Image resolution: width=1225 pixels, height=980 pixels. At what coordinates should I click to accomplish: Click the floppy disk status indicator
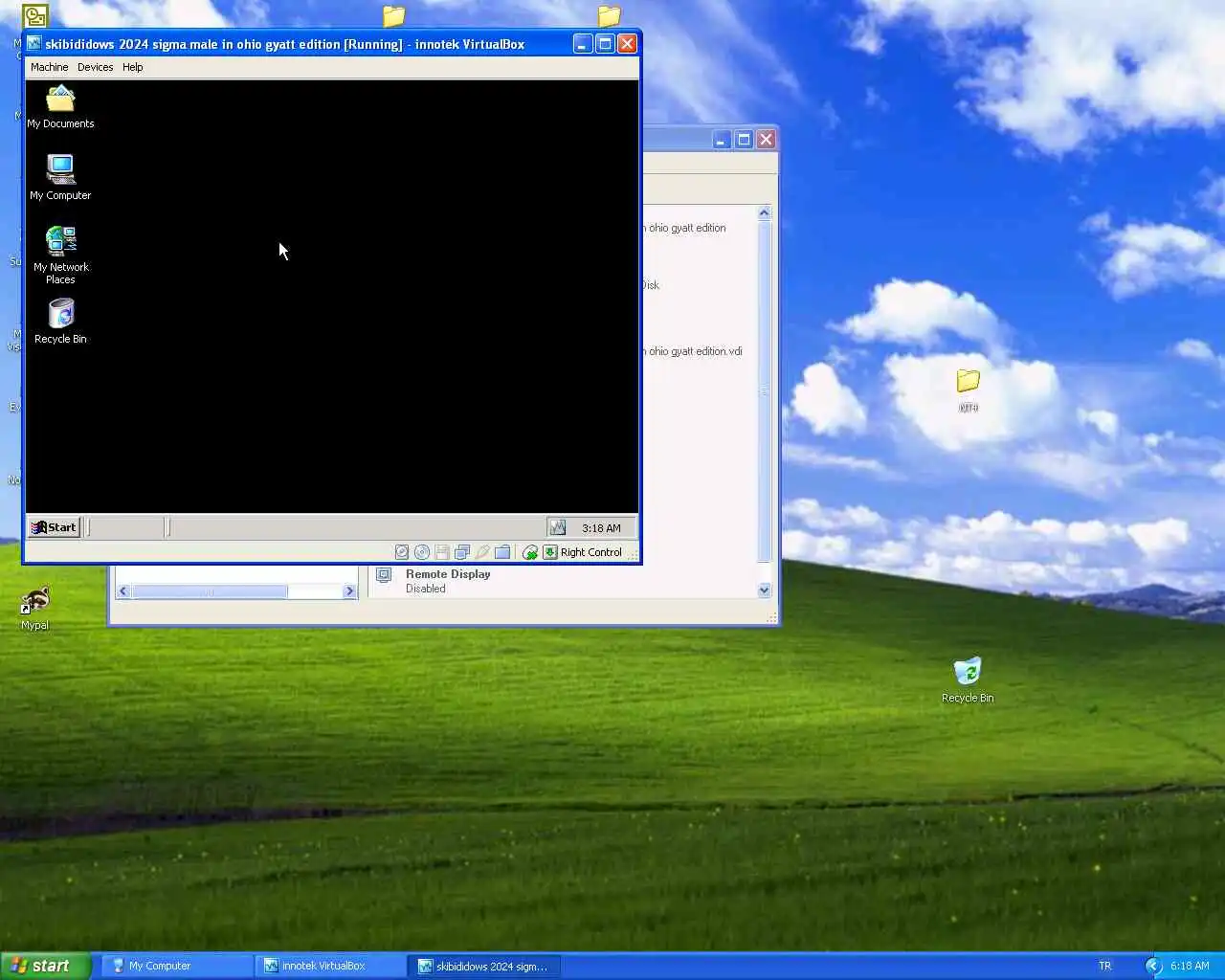pos(442,552)
